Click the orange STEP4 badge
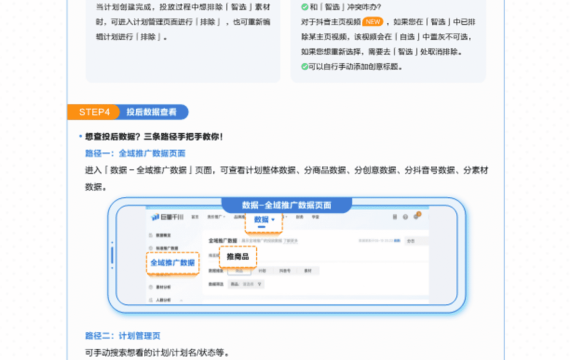This screenshot has height=360, width=570. (x=94, y=112)
